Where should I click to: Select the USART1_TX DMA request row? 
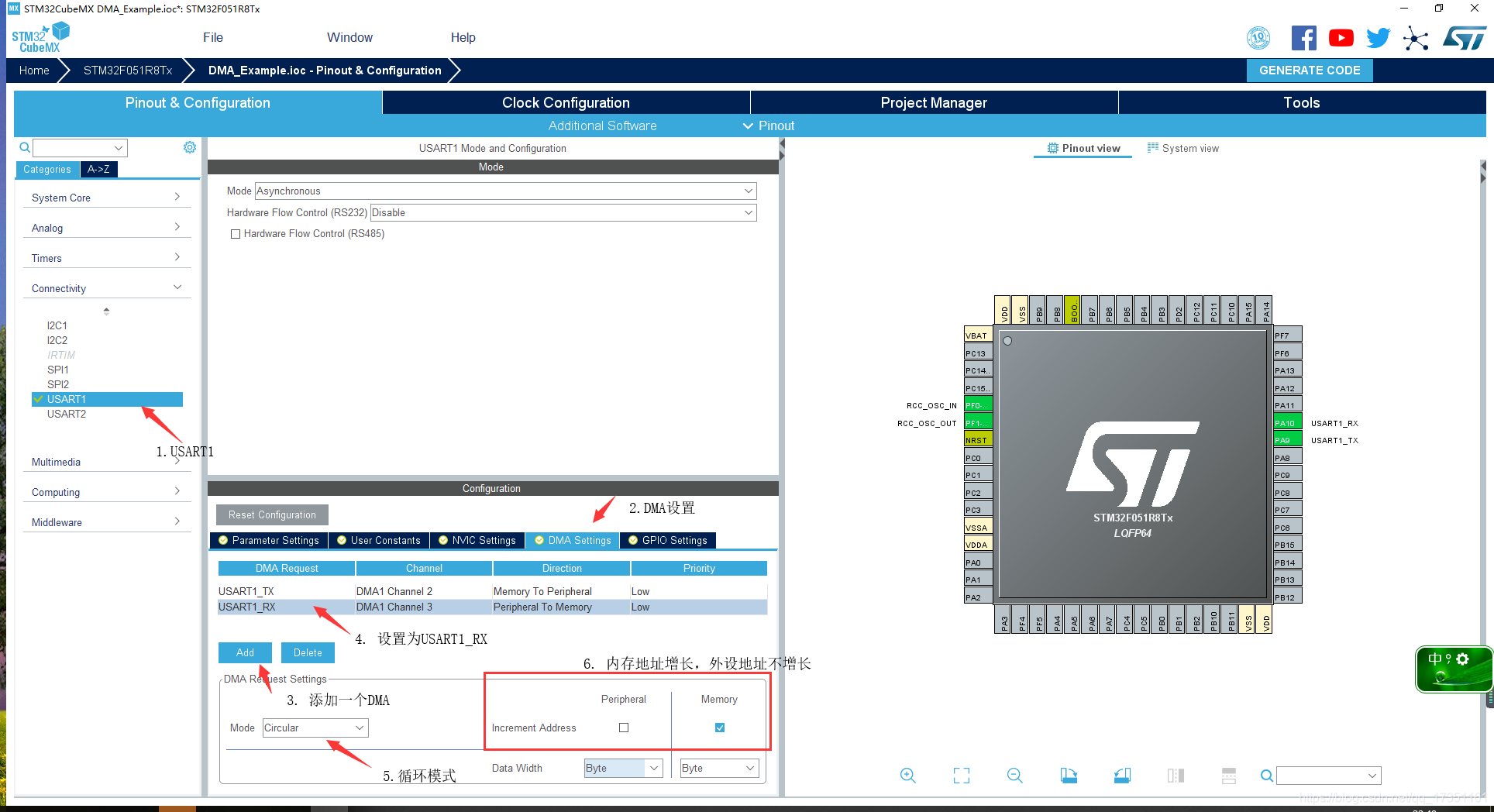492,591
